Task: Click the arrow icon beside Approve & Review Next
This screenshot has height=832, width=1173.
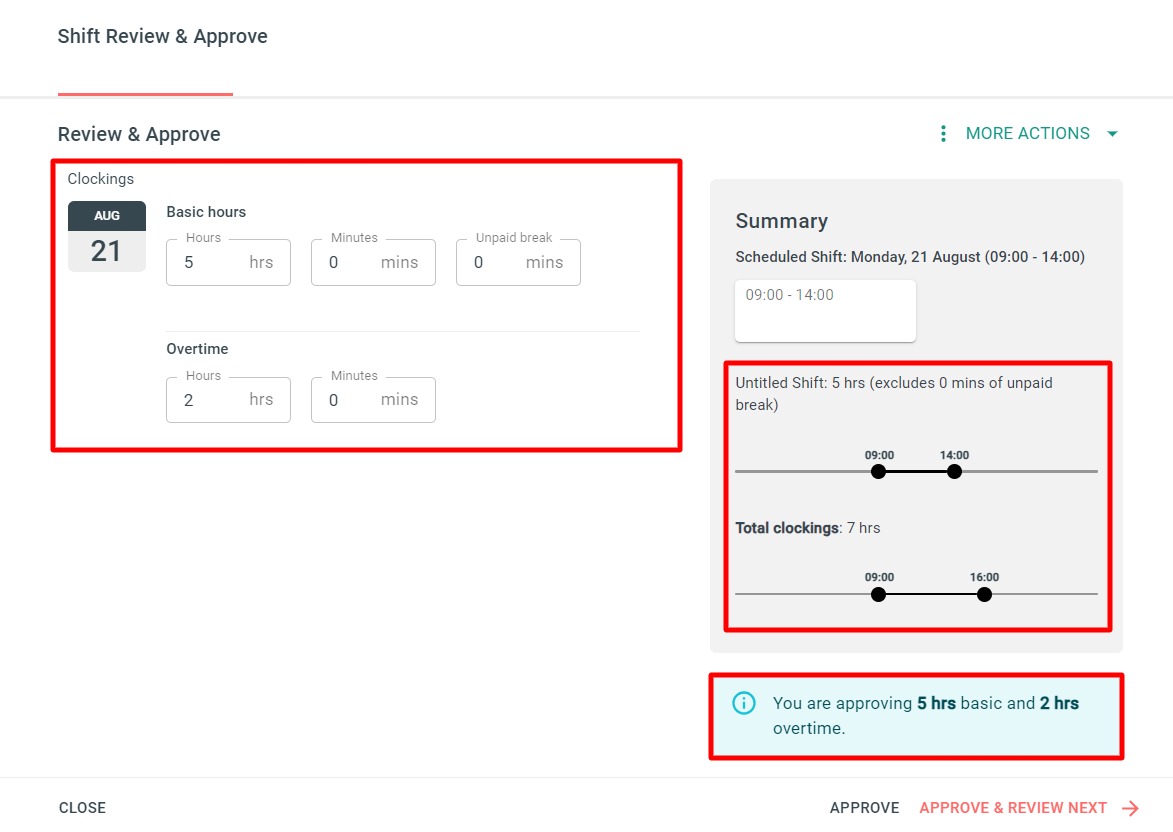Action: coord(1130,808)
